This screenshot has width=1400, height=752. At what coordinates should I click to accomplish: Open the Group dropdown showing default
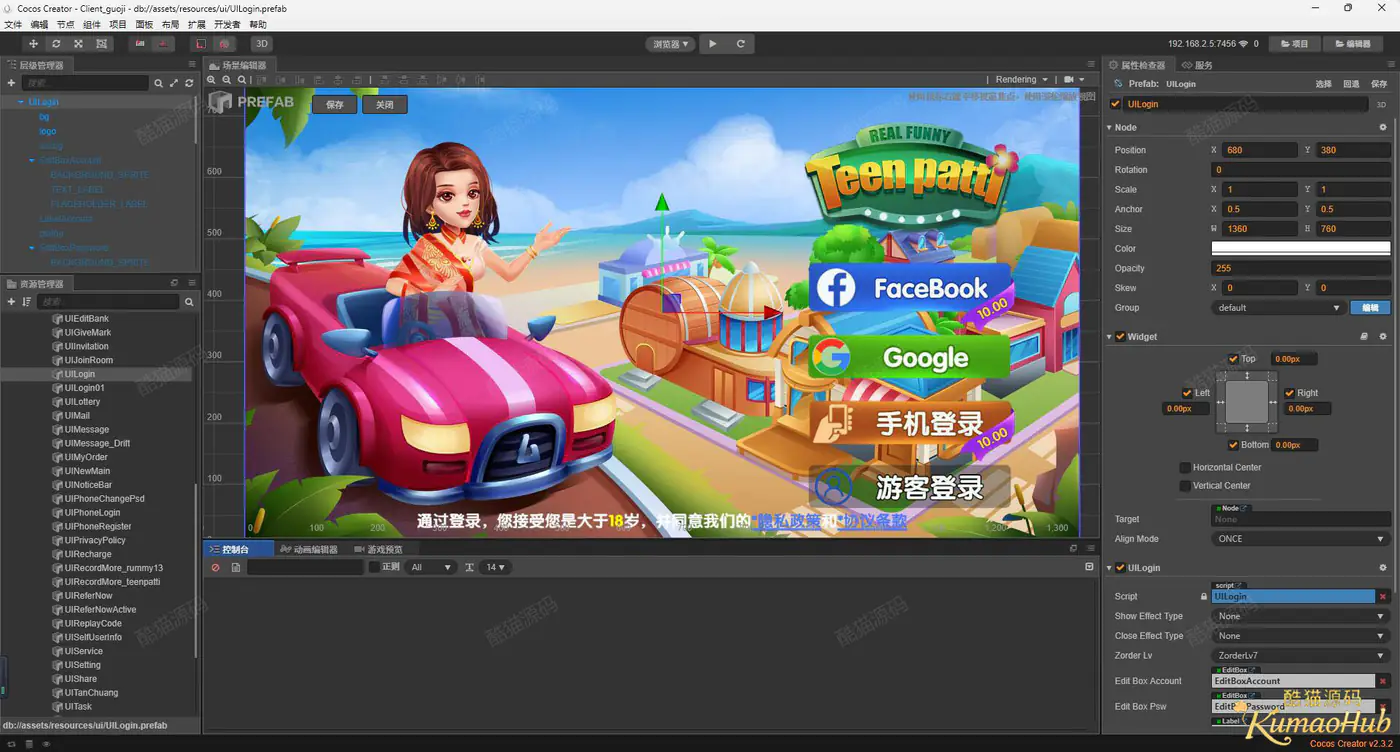coord(1278,308)
